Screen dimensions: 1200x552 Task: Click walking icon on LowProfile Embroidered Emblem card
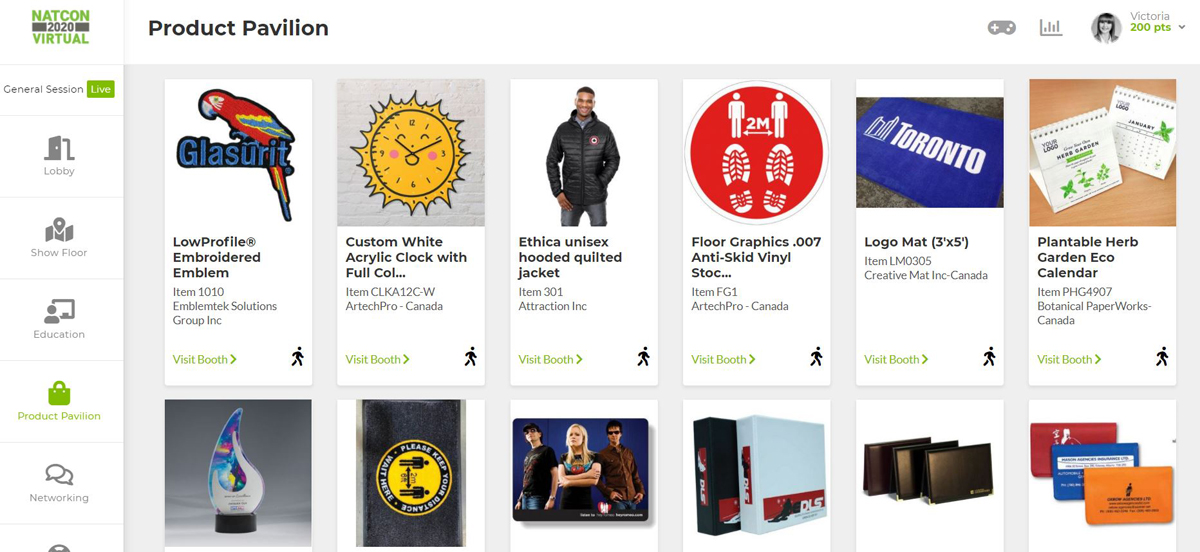pos(297,357)
